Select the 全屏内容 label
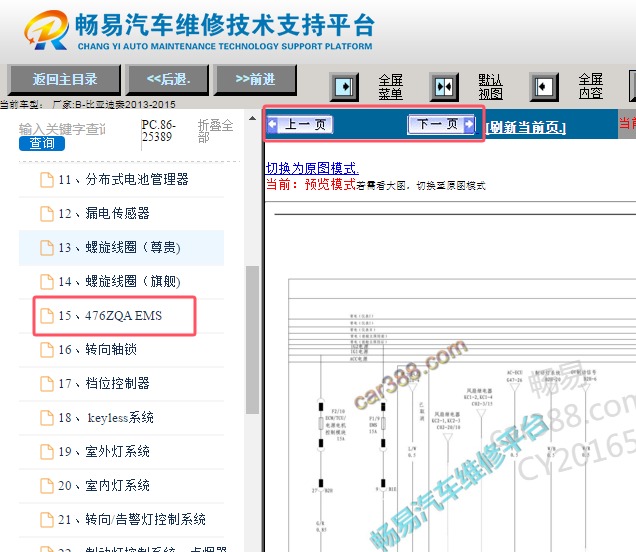 (590, 86)
